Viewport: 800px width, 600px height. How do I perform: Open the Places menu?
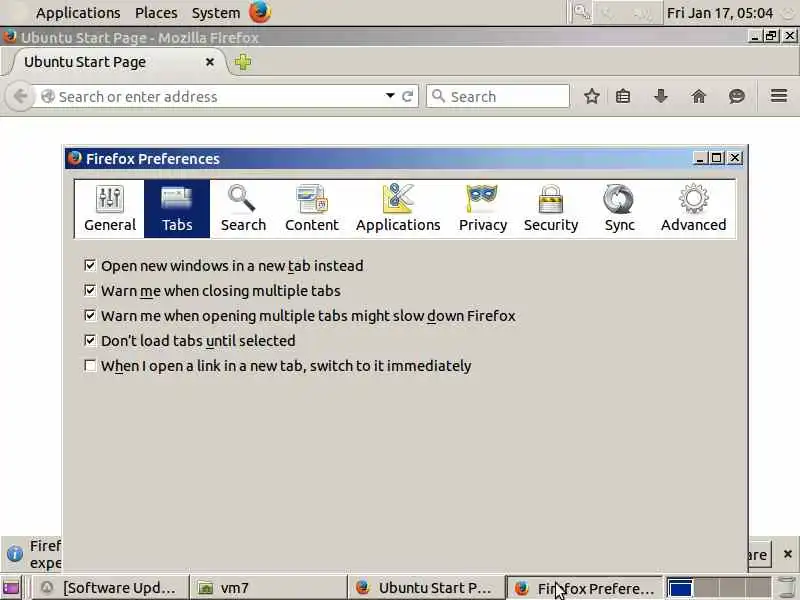point(156,13)
